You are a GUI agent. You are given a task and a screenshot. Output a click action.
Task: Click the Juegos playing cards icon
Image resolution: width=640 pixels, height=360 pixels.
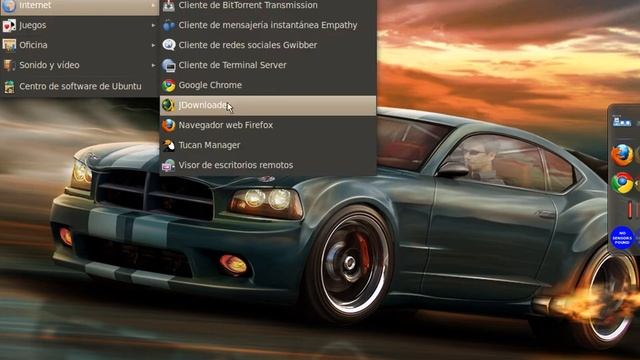(9, 25)
